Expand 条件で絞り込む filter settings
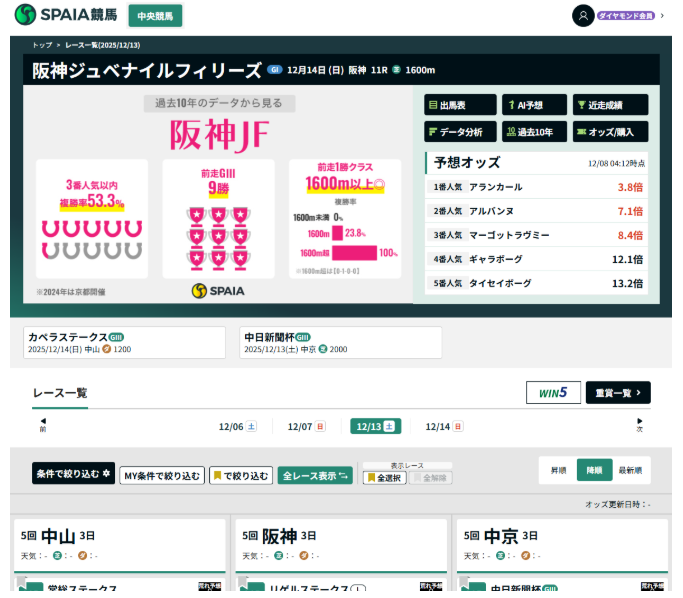Image resolution: width=683 pixels, height=598 pixels. pos(73,475)
